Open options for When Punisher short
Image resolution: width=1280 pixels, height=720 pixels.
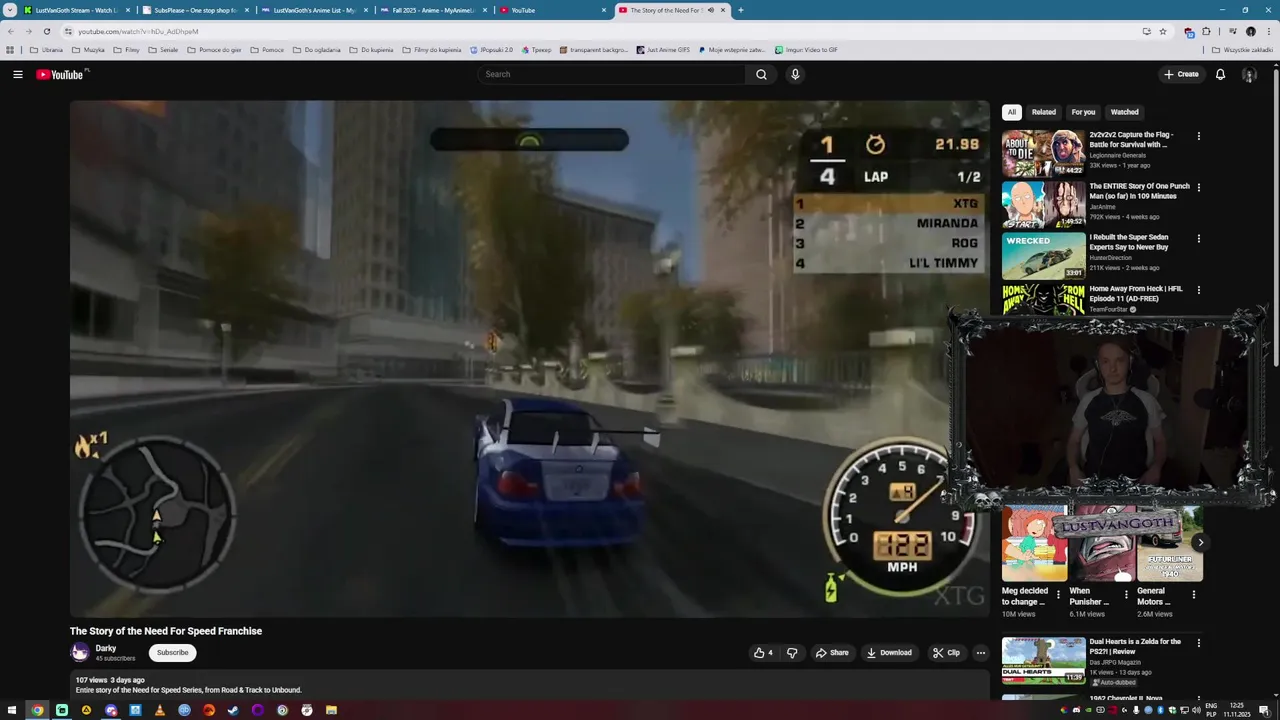coord(1126,594)
